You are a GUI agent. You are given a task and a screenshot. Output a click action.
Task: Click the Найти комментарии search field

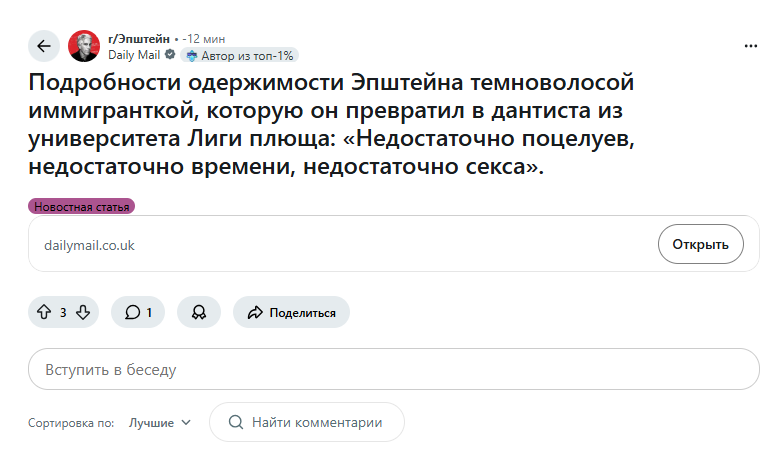[x=317, y=422]
